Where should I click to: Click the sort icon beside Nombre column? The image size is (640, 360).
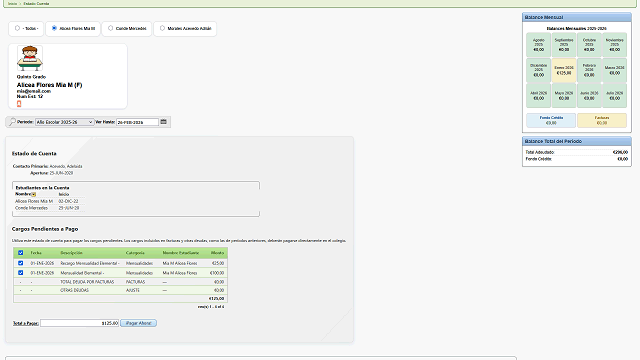pyautogui.click(x=34, y=194)
